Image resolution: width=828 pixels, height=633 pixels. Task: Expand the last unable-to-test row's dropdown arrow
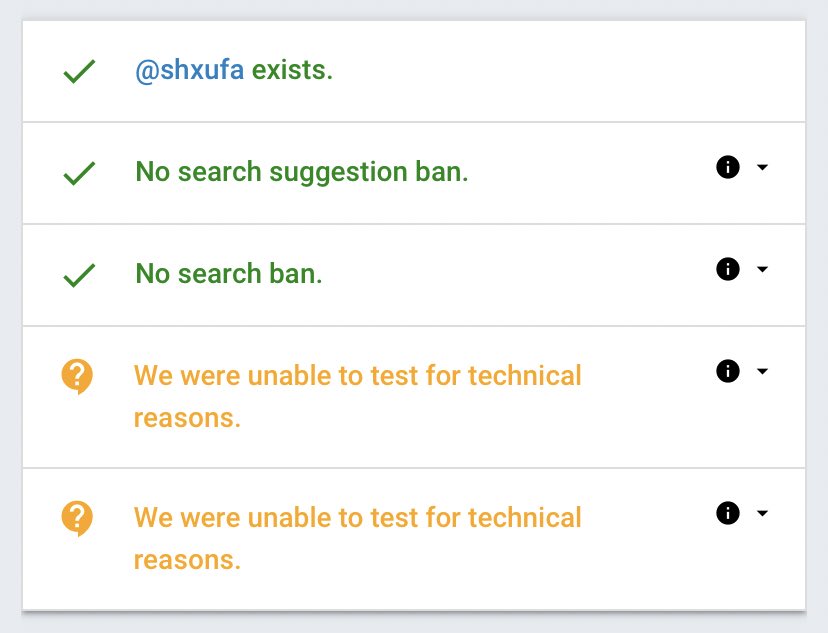point(762,513)
